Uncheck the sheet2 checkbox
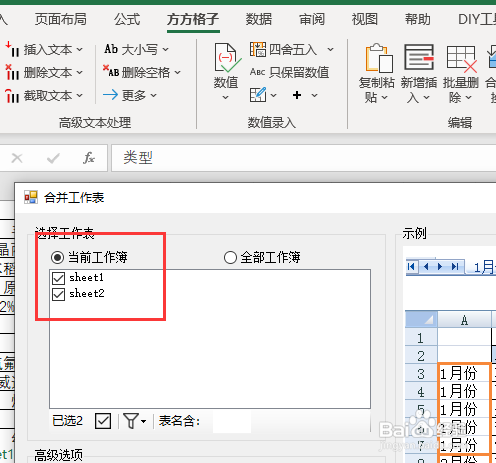Screen dimensions: 496x463 [x=58, y=294]
